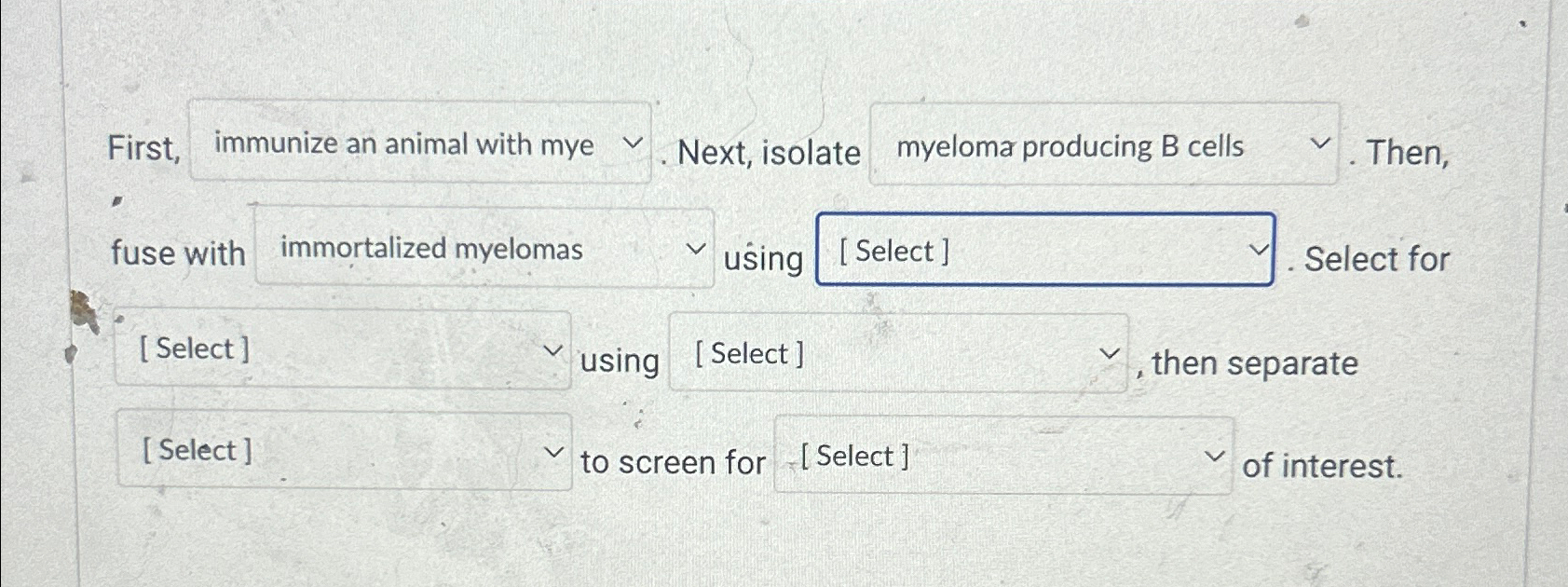Open the chevron next to 'immortalized myelomas'
The height and width of the screenshot is (587, 1568).
pyautogui.click(x=695, y=249)
